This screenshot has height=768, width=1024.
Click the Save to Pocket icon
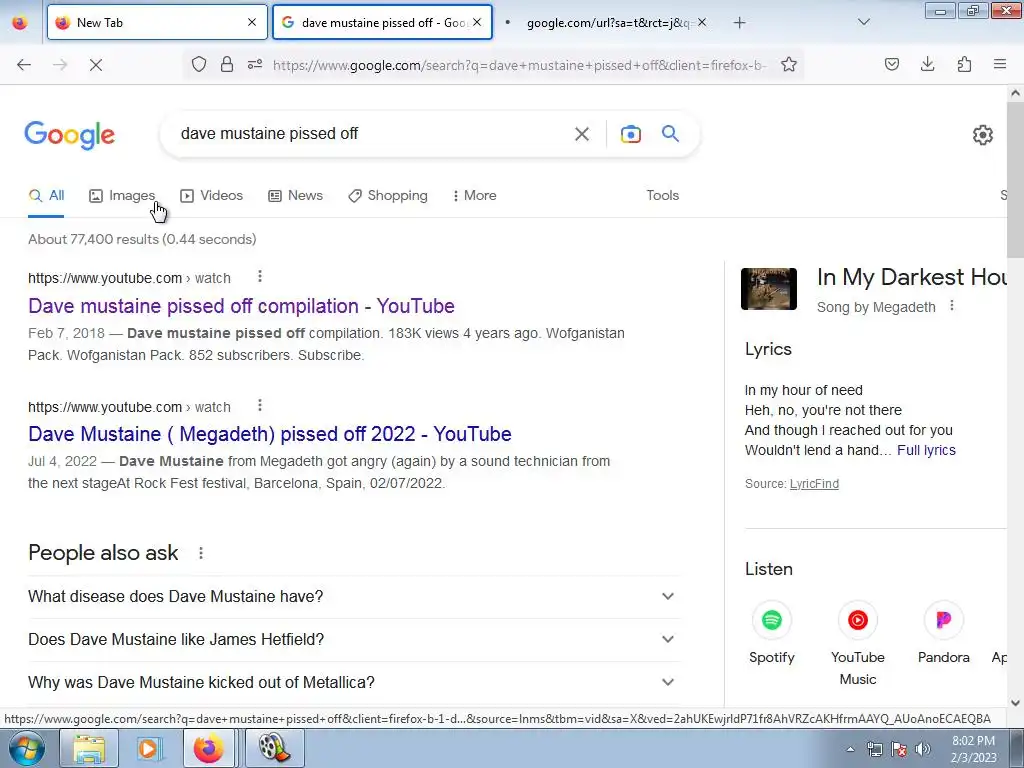(892, 64)
